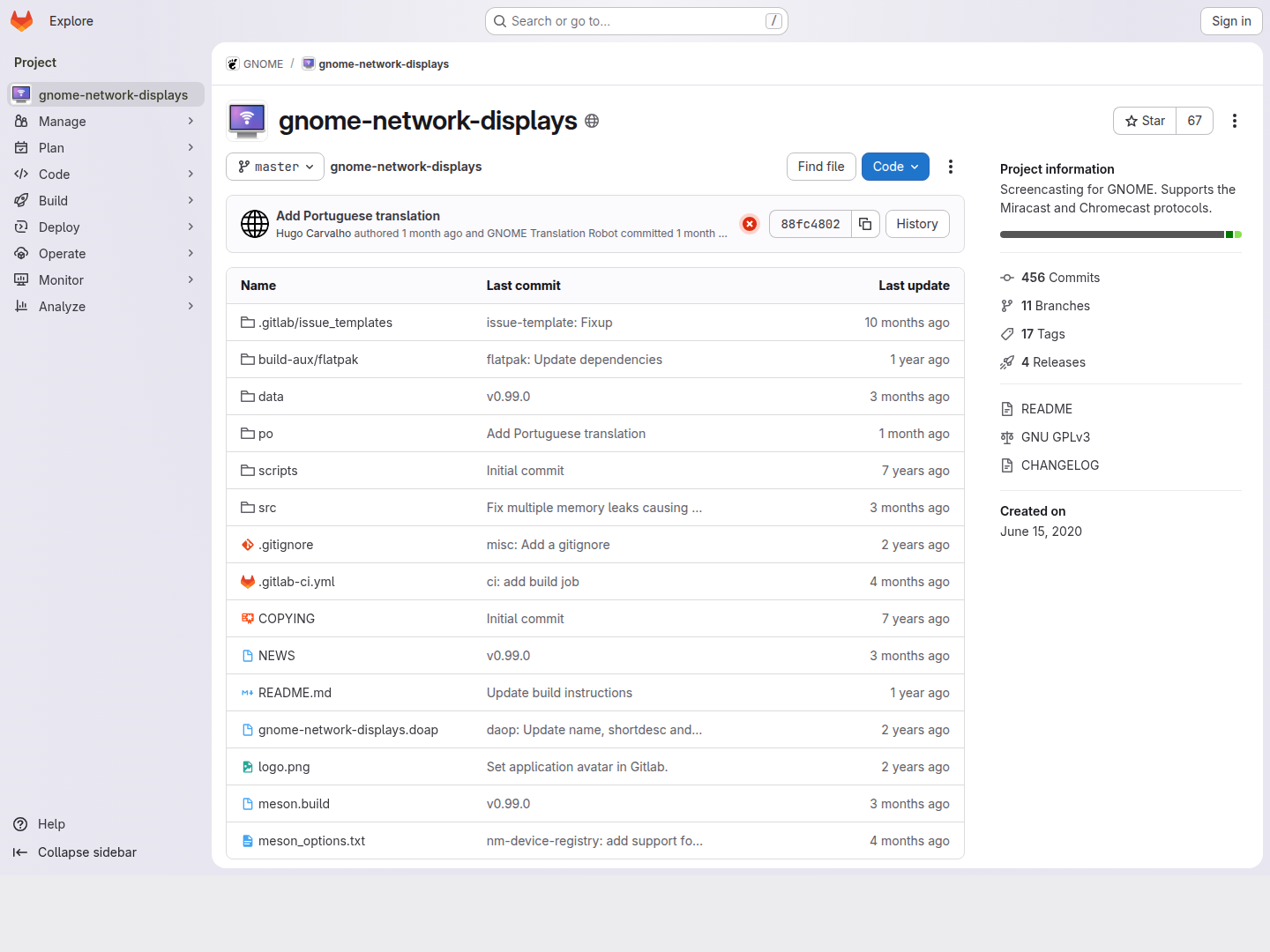The image size is (1270, 952).
Task: Click the commits icon in project information
Action: coord(1007,278)
